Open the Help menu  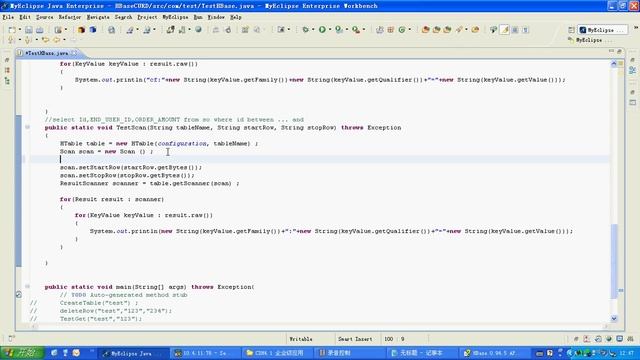pyautogui.click(x=236, y=17)
